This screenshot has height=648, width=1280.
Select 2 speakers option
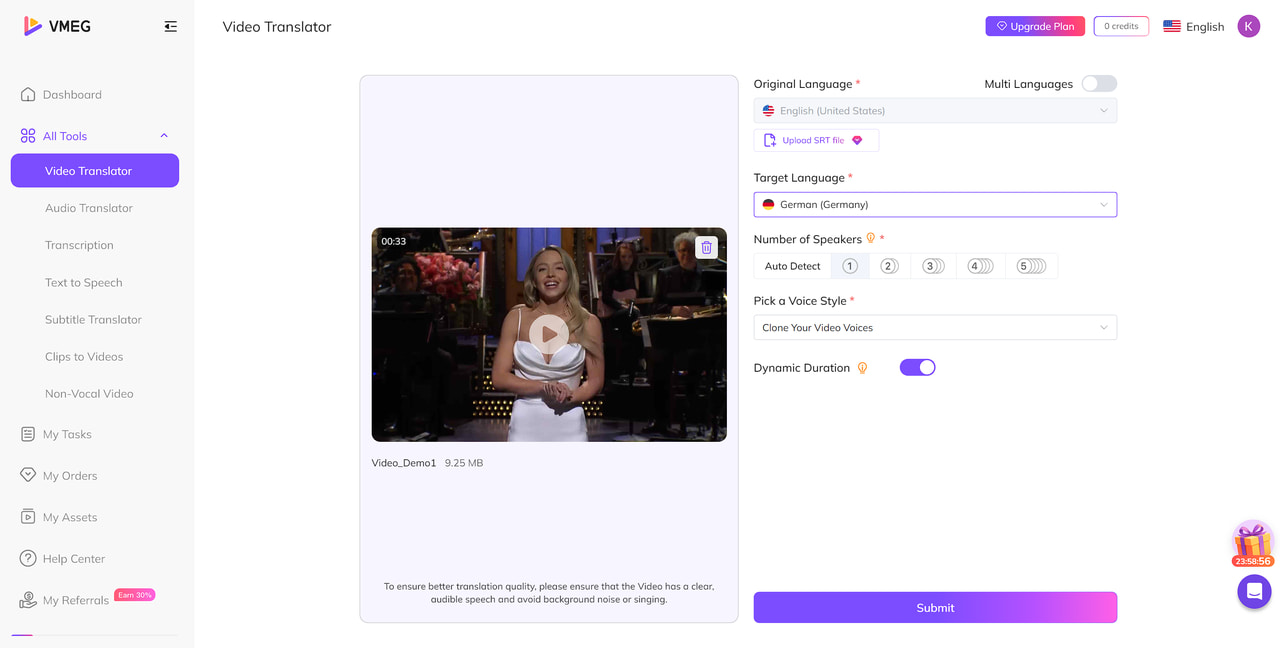pyautogui.click(x=890, y=266)
